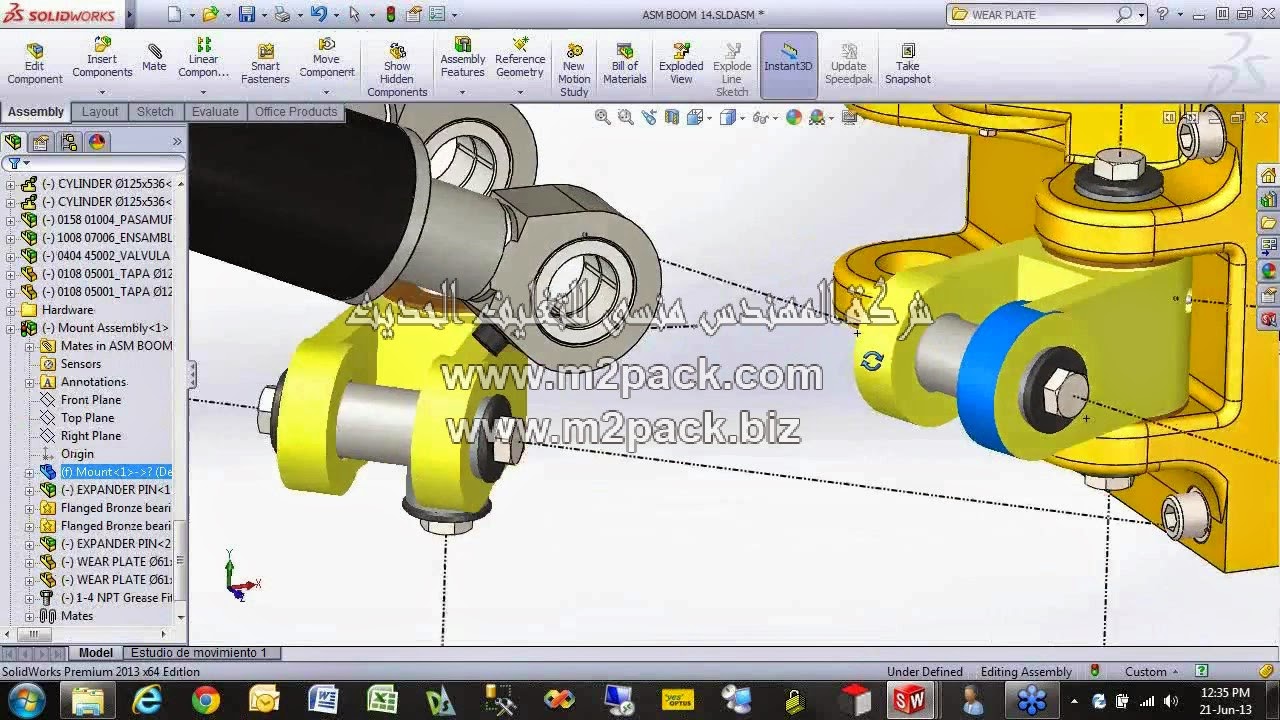Open PropertyManager panel tab
The height and width of the screenshot is (720, 1280).
(x=41, y=142)
